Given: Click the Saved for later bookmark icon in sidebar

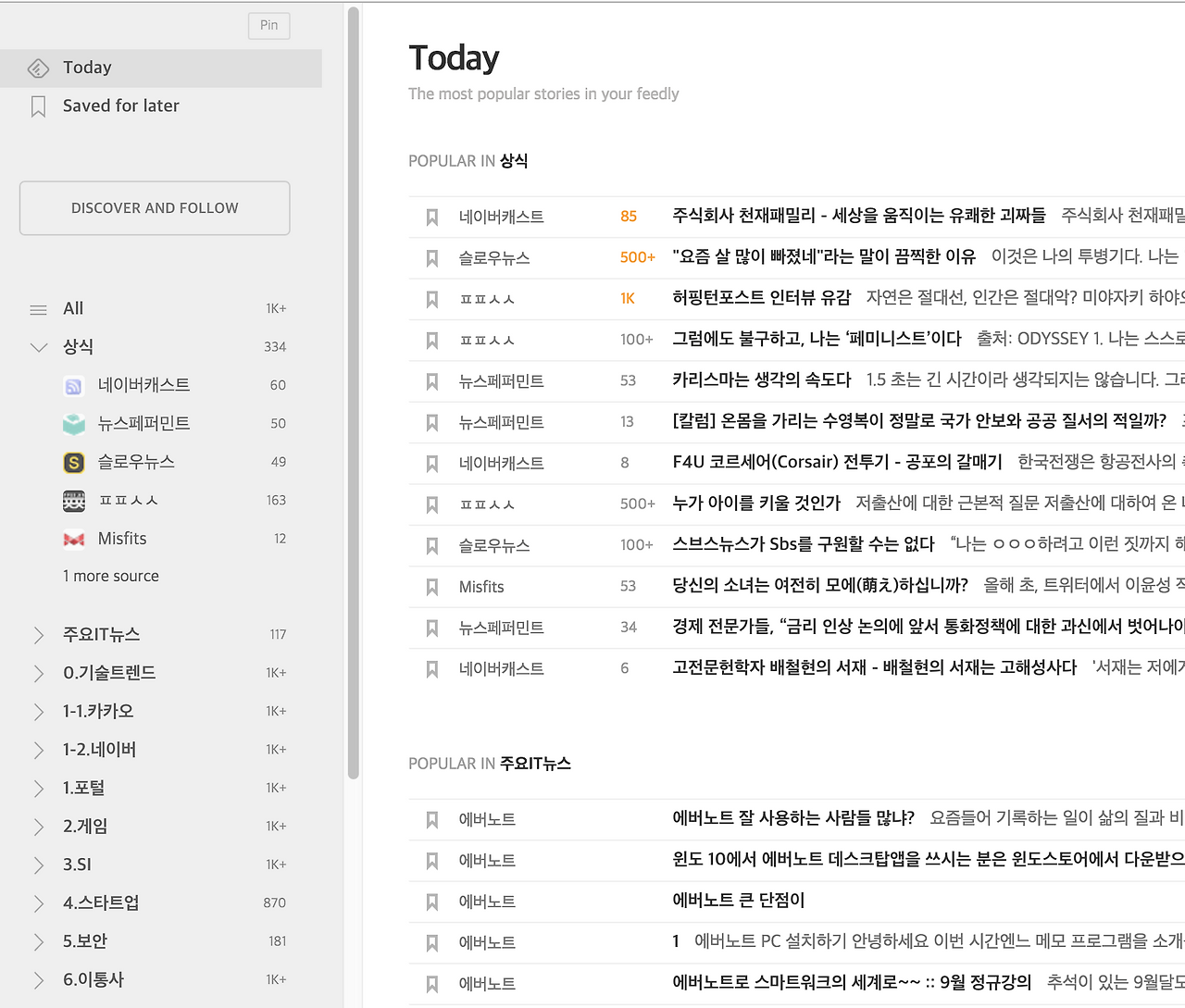Looking at the screenshot, I should (x=38, y=106).
